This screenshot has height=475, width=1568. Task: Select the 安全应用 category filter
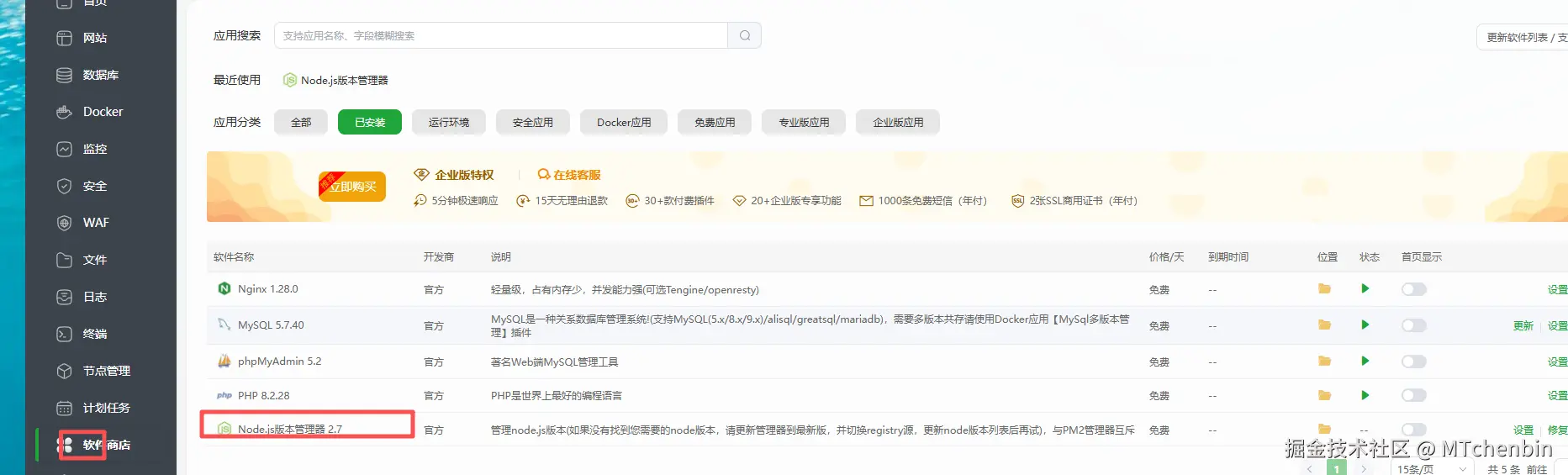(x=533, y=122)
